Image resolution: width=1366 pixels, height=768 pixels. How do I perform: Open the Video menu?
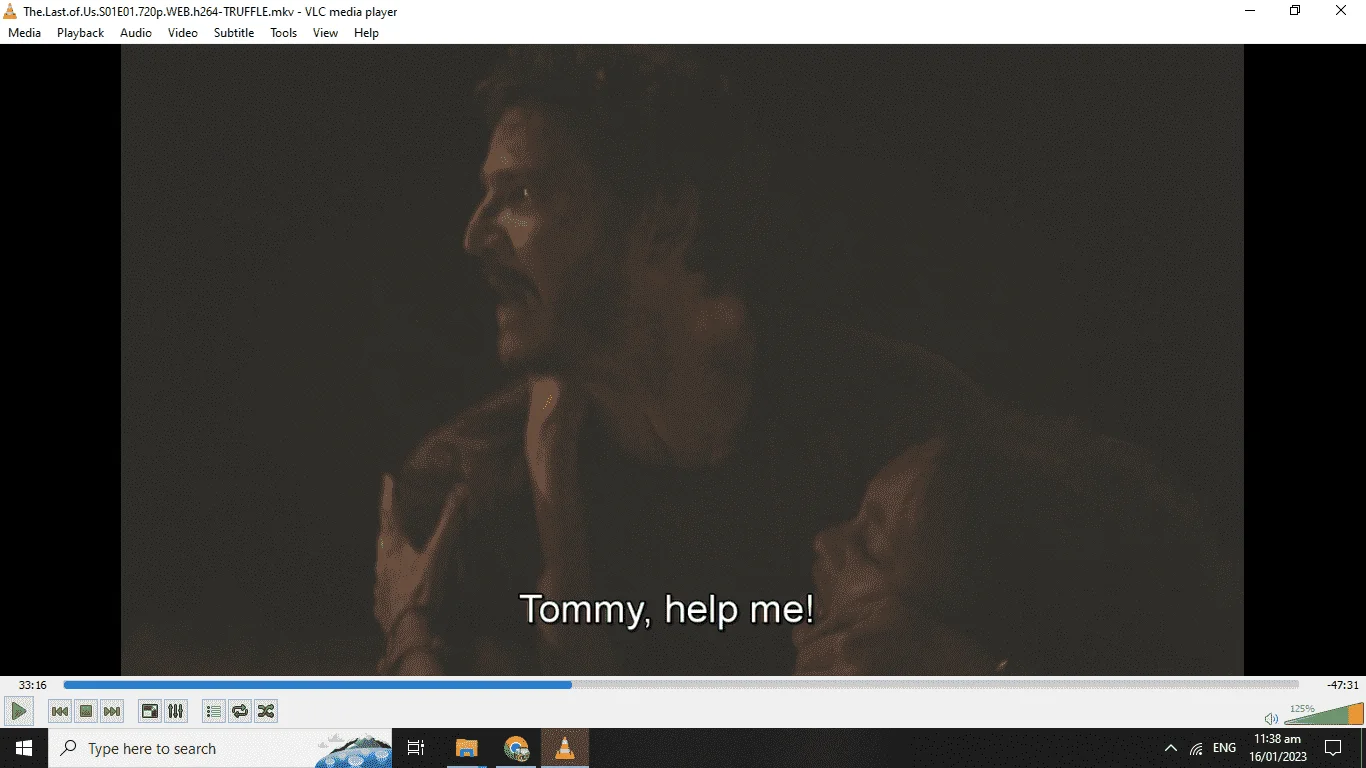(183, 33)
